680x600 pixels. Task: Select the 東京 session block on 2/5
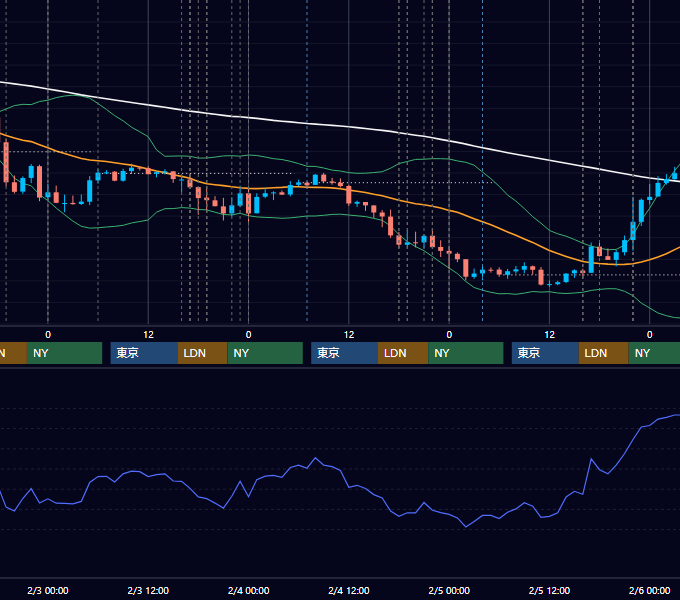[x=545, y=353]
